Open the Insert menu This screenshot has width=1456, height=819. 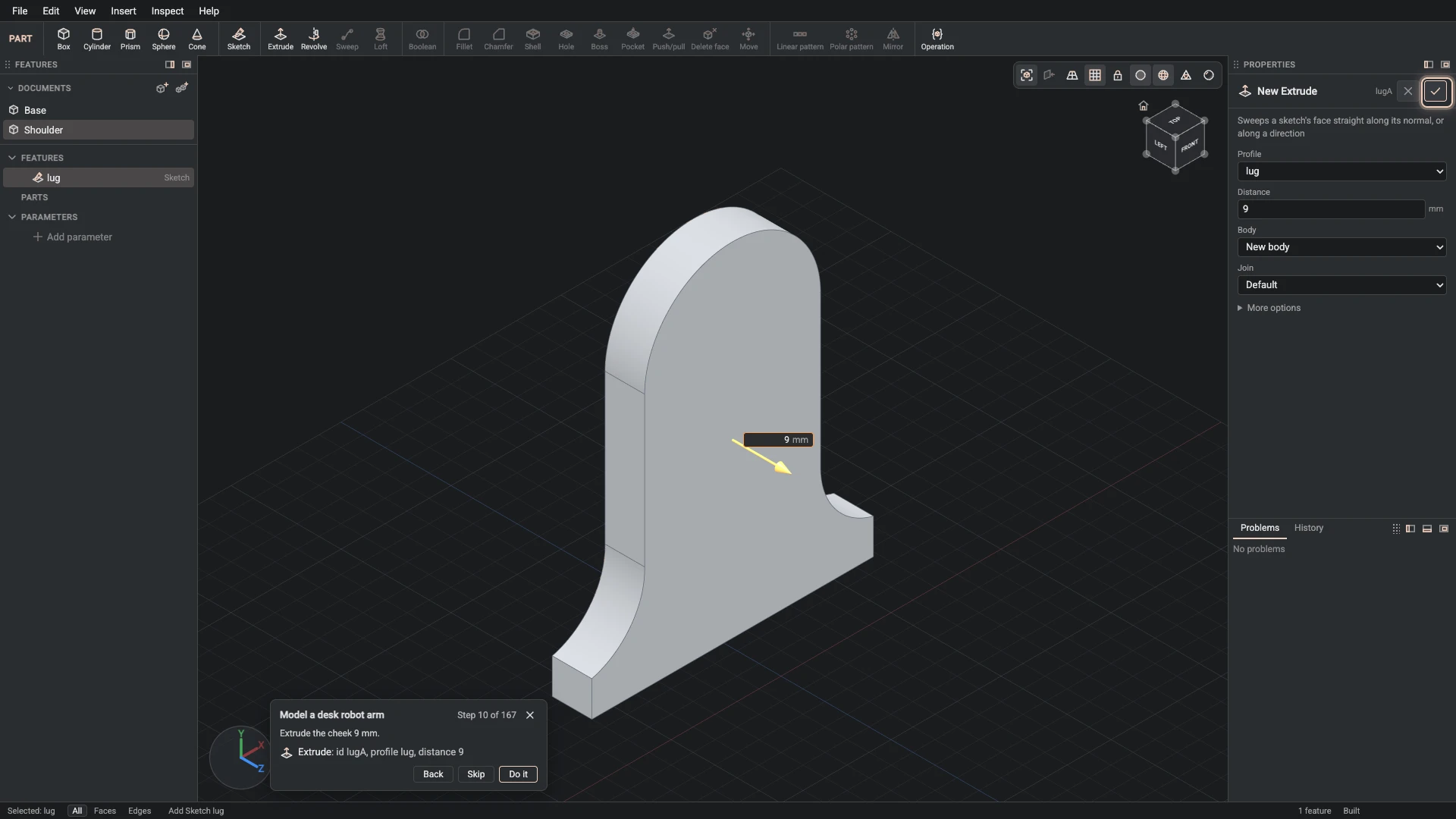(124, 11)
